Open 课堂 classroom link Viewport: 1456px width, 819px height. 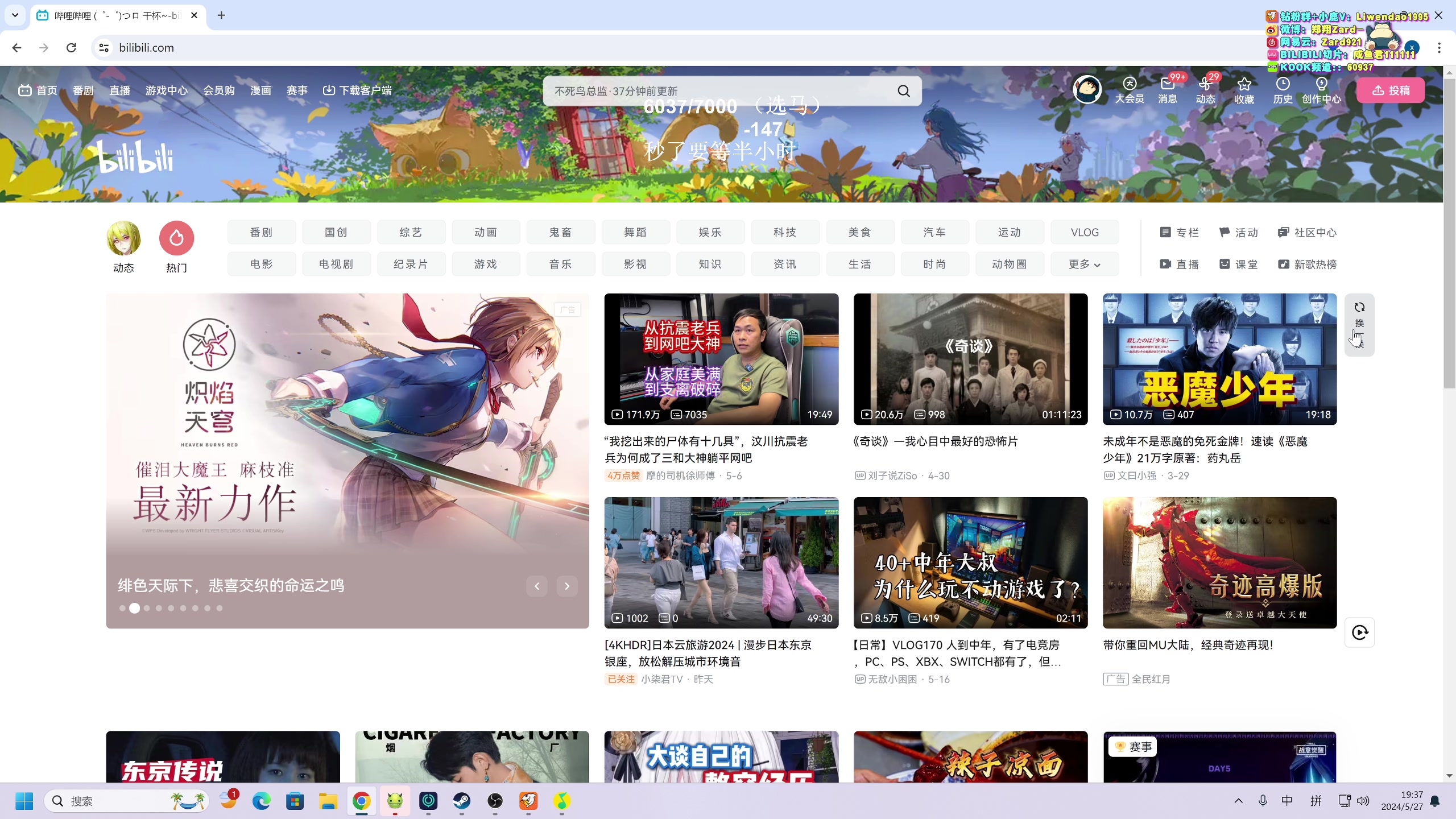tap(1238, 264)
